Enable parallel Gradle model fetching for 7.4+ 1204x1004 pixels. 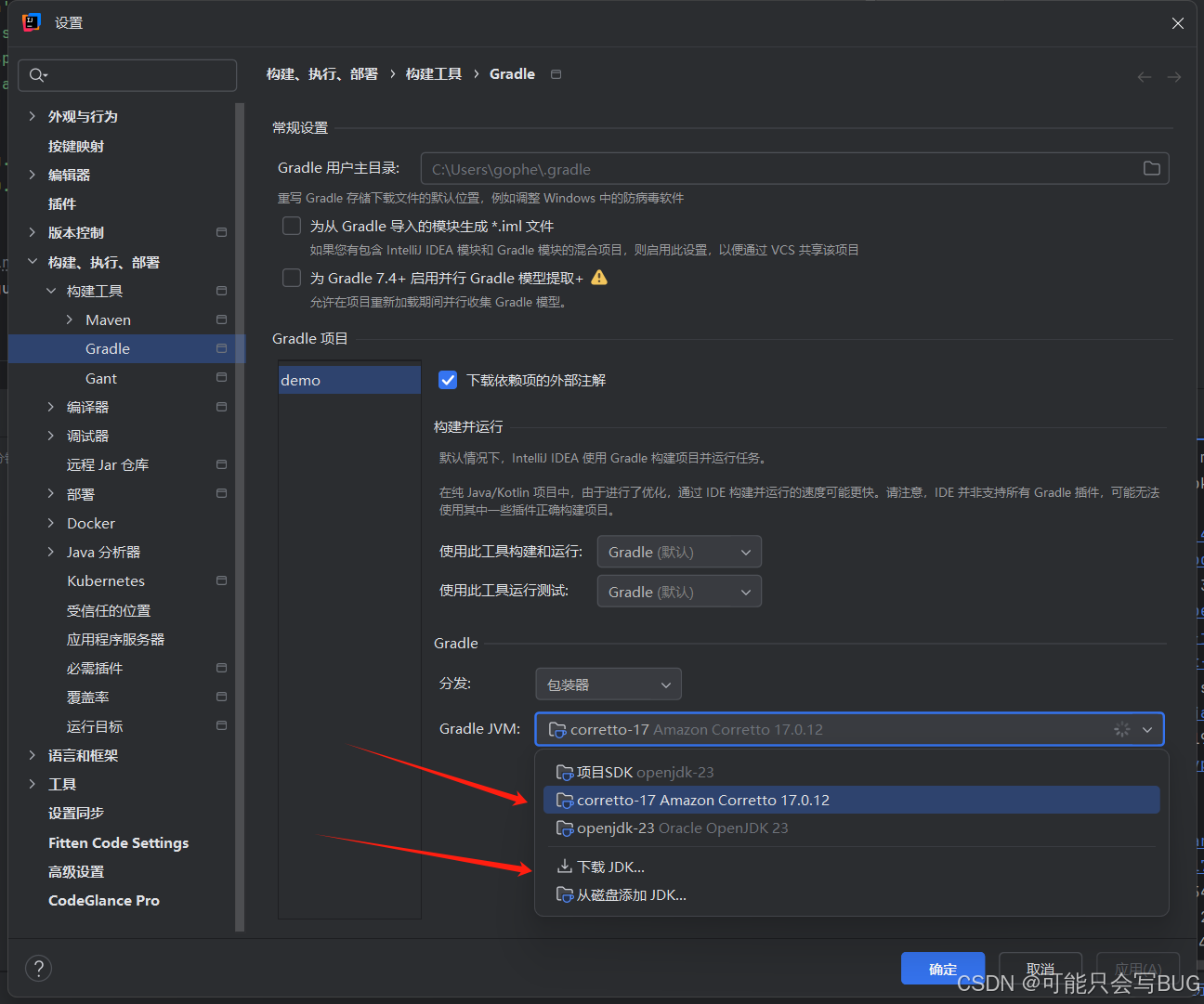coord(292,278)
